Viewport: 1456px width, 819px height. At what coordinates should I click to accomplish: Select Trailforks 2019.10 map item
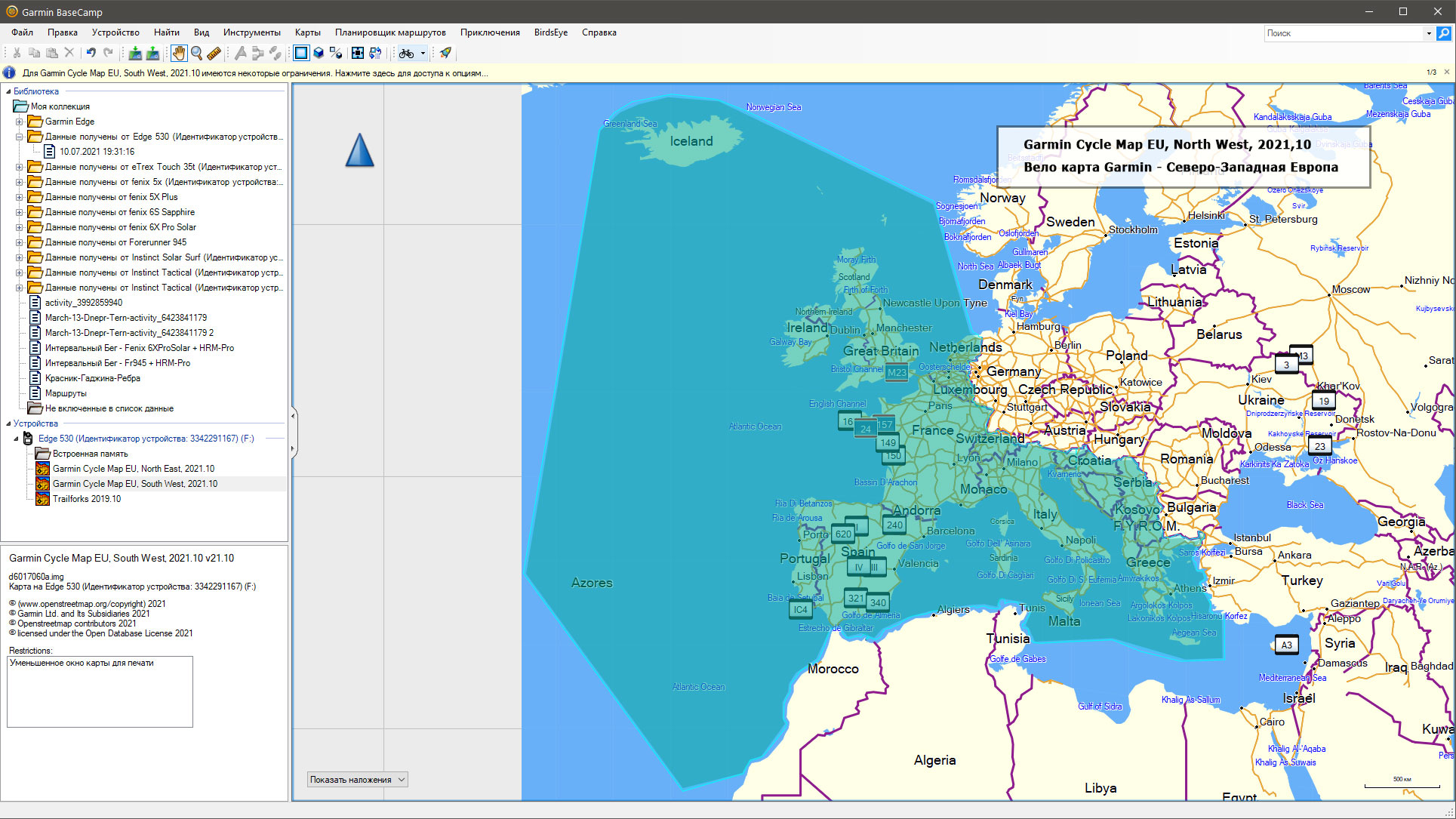[x=86, y=499]
